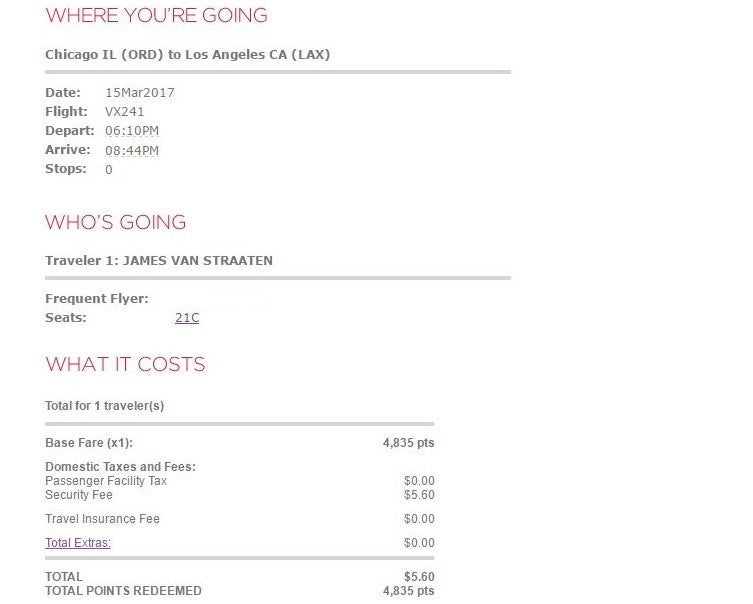The width and height of the screenshot is (753, 604).
Task: Click the arrival time 08:44PM
Action: pos(132,150)
